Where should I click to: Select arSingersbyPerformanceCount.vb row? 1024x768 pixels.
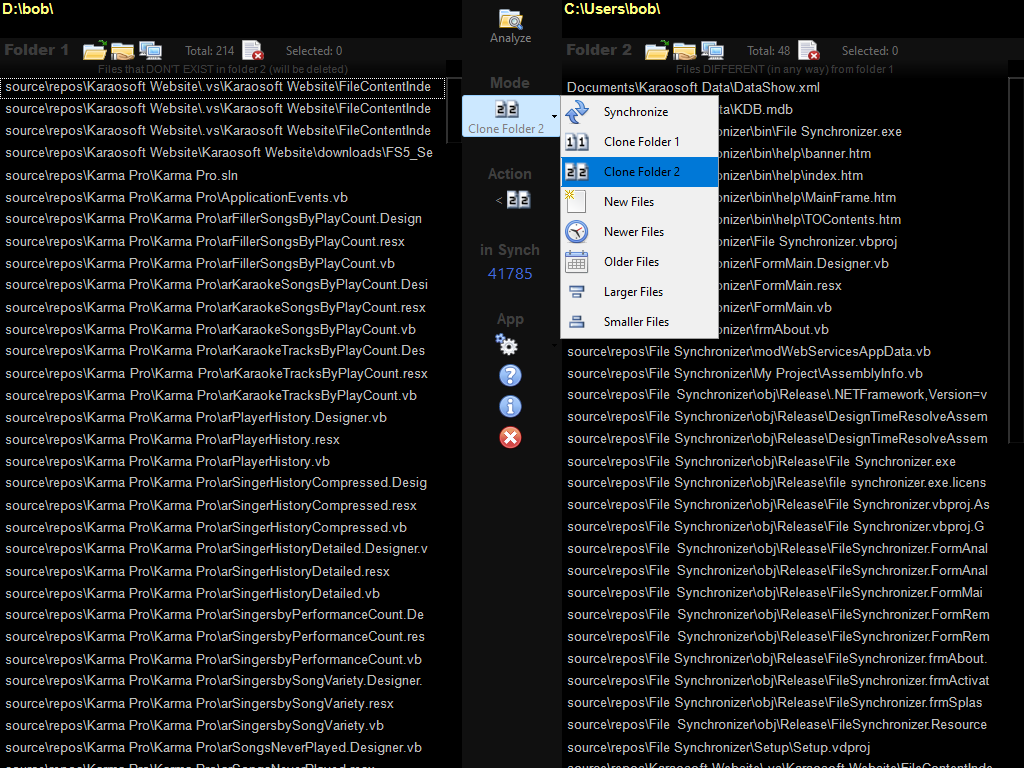click(x=222, y=659)
